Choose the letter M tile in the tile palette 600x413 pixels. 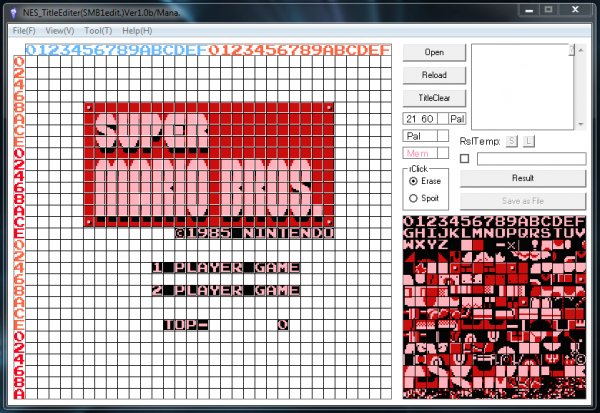point(478,233)
